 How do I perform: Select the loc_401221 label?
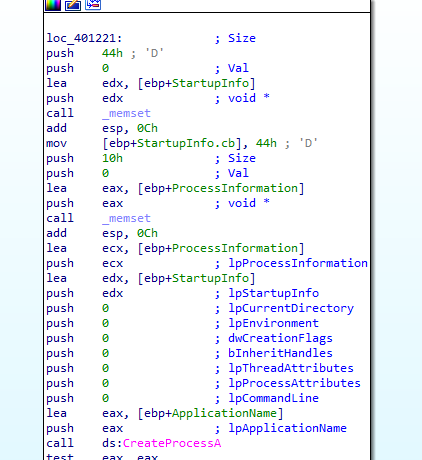coord(84,38)
